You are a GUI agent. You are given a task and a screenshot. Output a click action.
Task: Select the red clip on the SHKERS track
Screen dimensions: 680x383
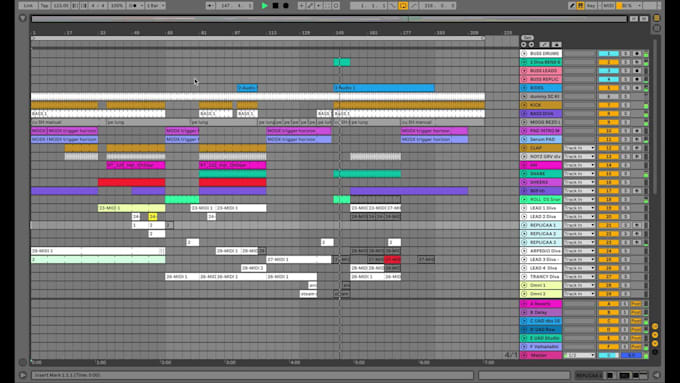[131, 182]
